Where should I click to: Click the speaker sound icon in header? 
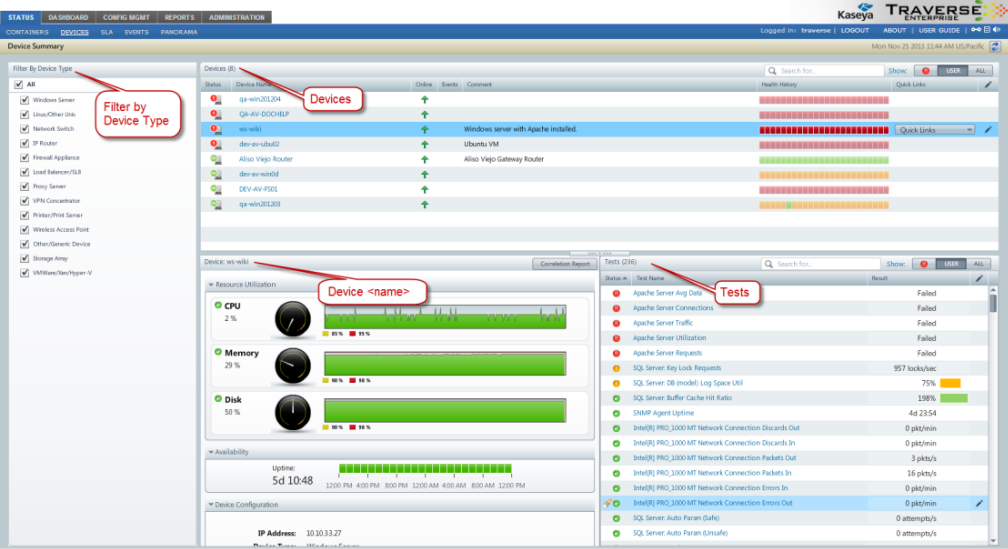tap(997, 31)
